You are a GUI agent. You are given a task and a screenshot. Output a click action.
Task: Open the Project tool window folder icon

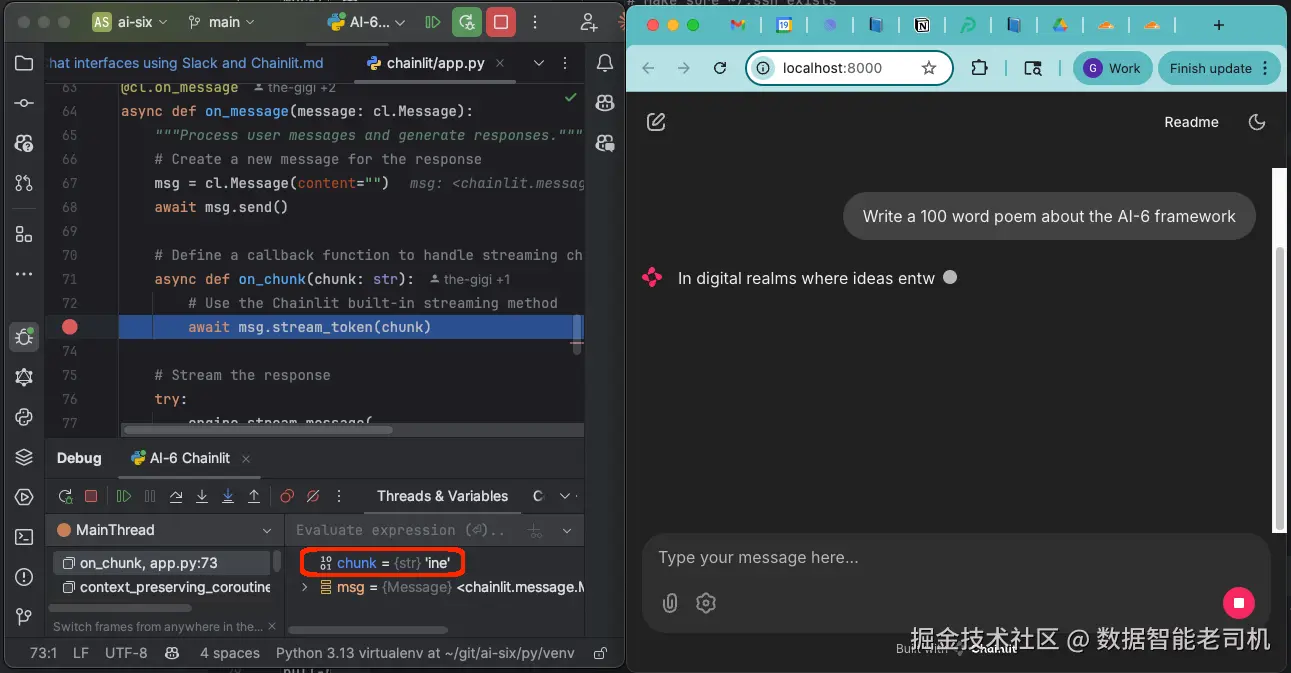tap(24, 63)
